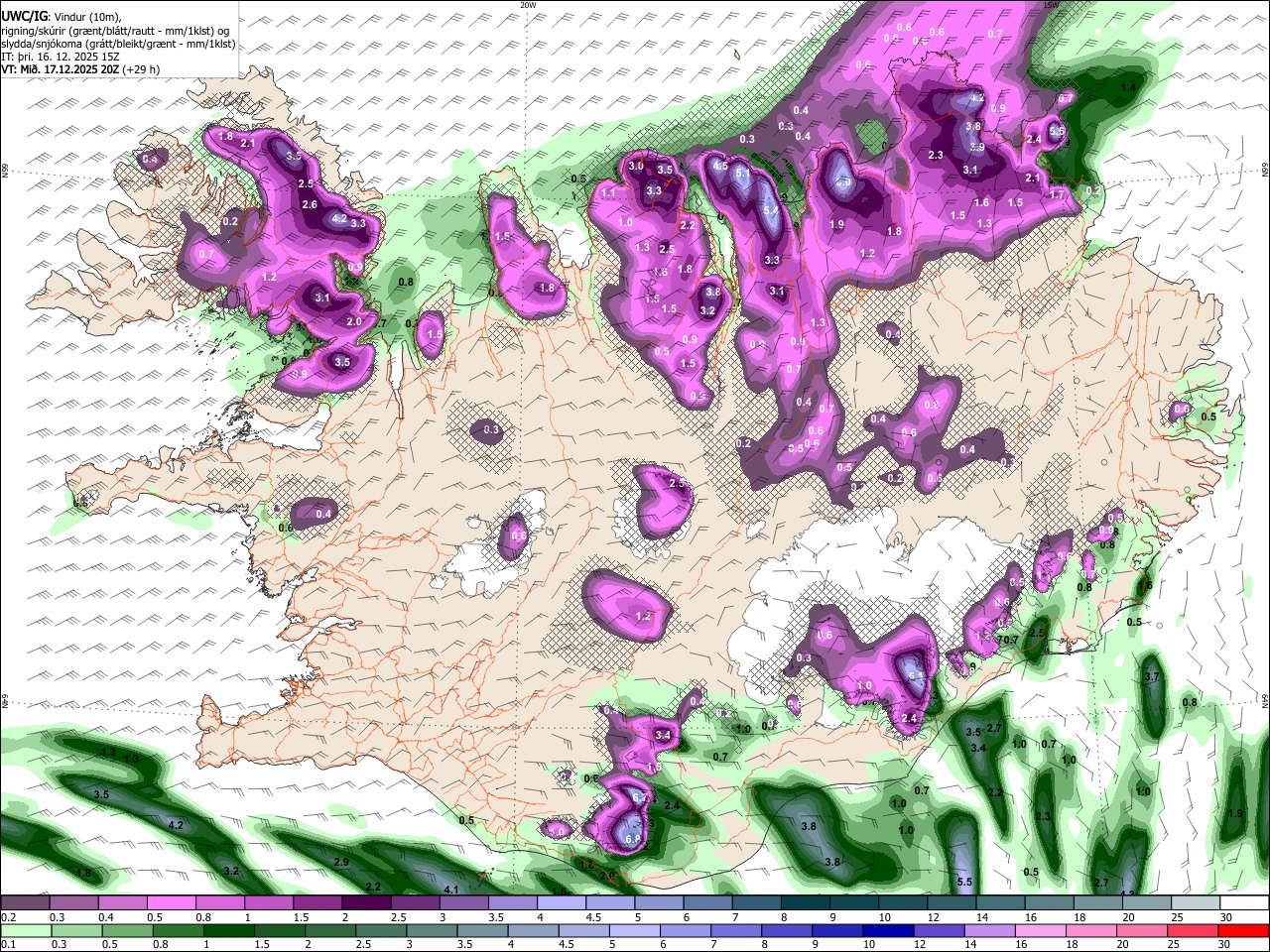Click the 6.7 precipitation value on the map
1270x952 pixels.
point(640,798)
